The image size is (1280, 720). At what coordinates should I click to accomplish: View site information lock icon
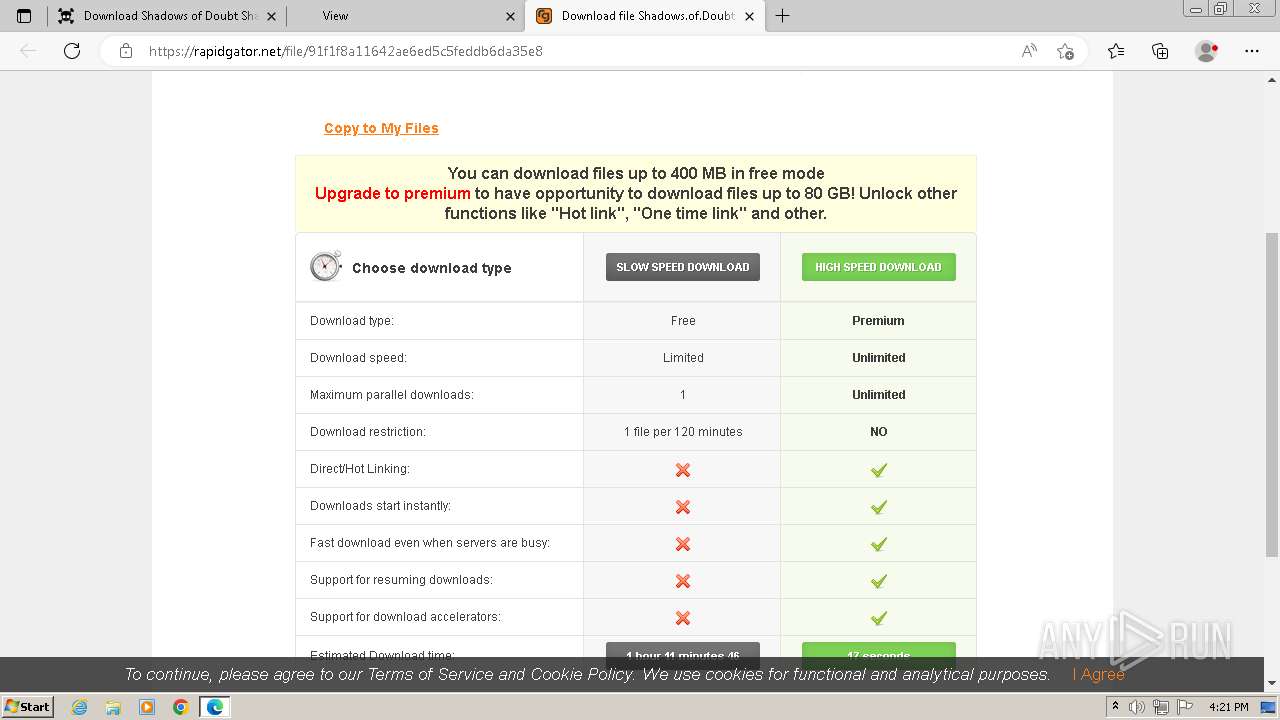(126, 51)
